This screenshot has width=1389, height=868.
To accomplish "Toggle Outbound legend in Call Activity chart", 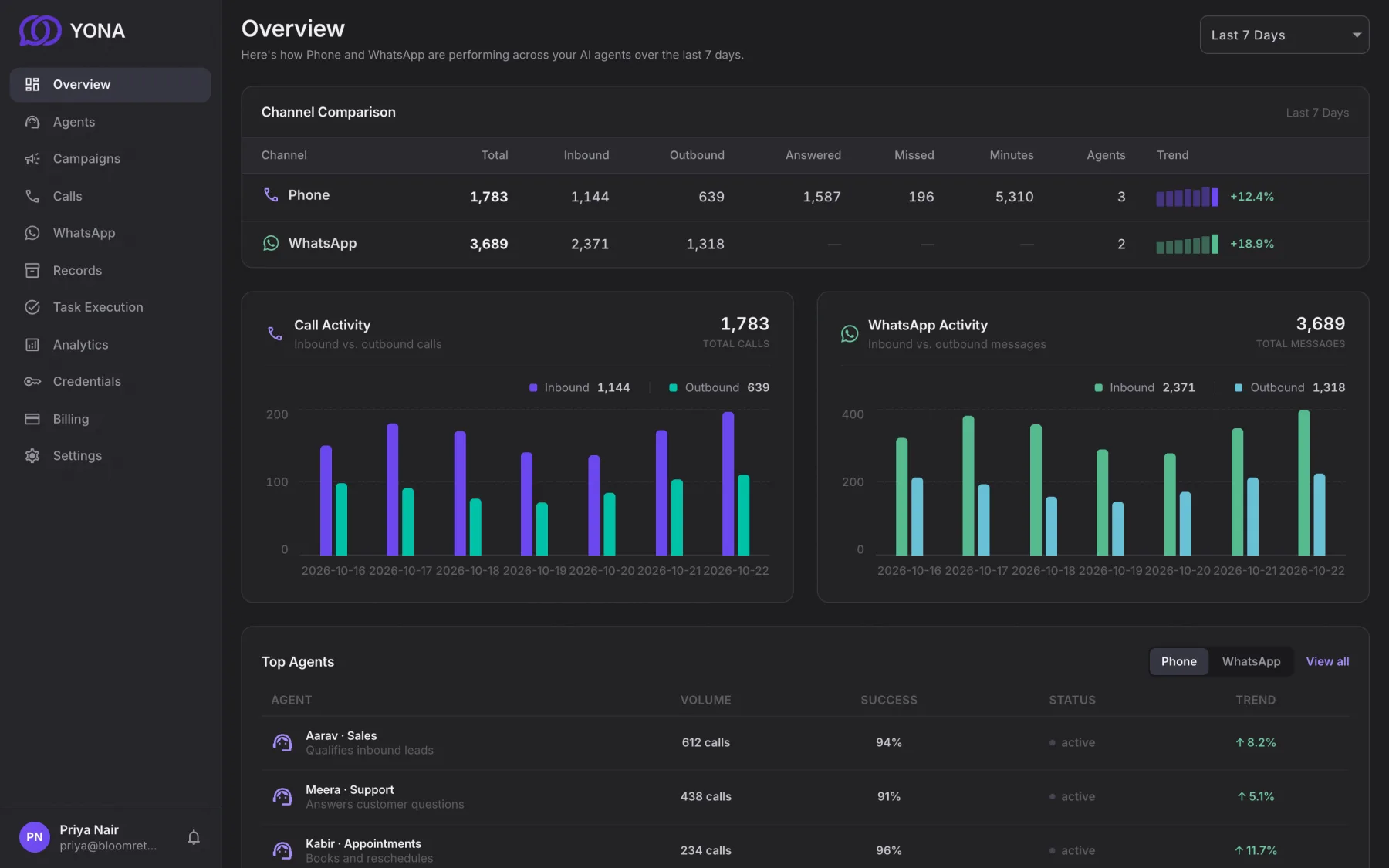I will pyautogui.click(x=719, y=387).
